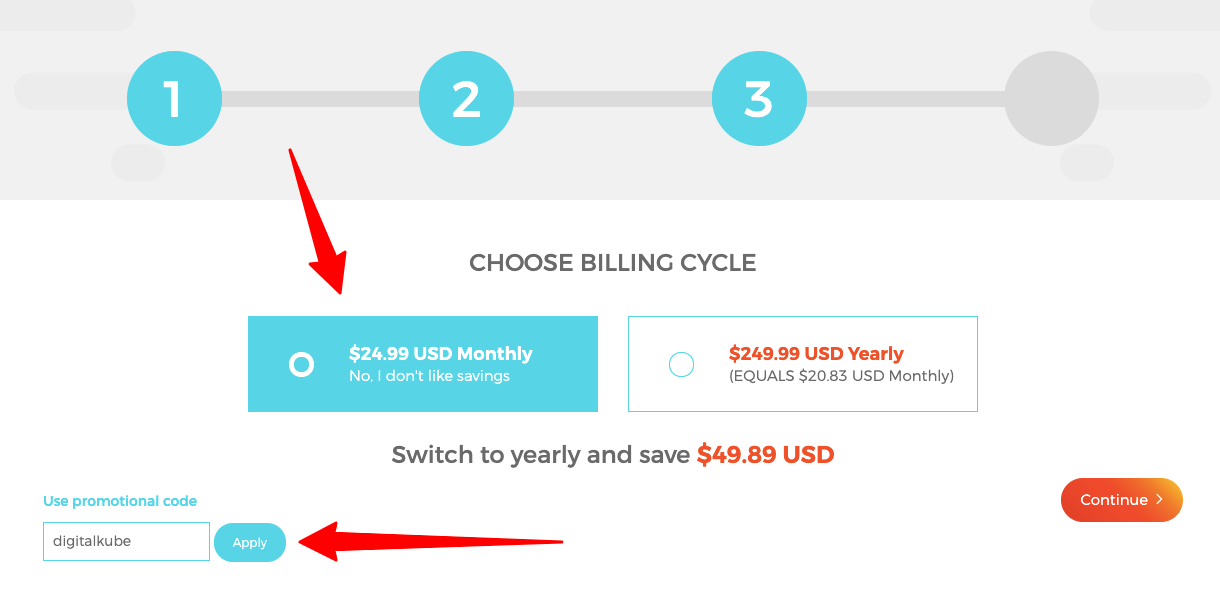1220x591 pixels.
Task: Click the step 3 circle
Action: click(759, 99)
